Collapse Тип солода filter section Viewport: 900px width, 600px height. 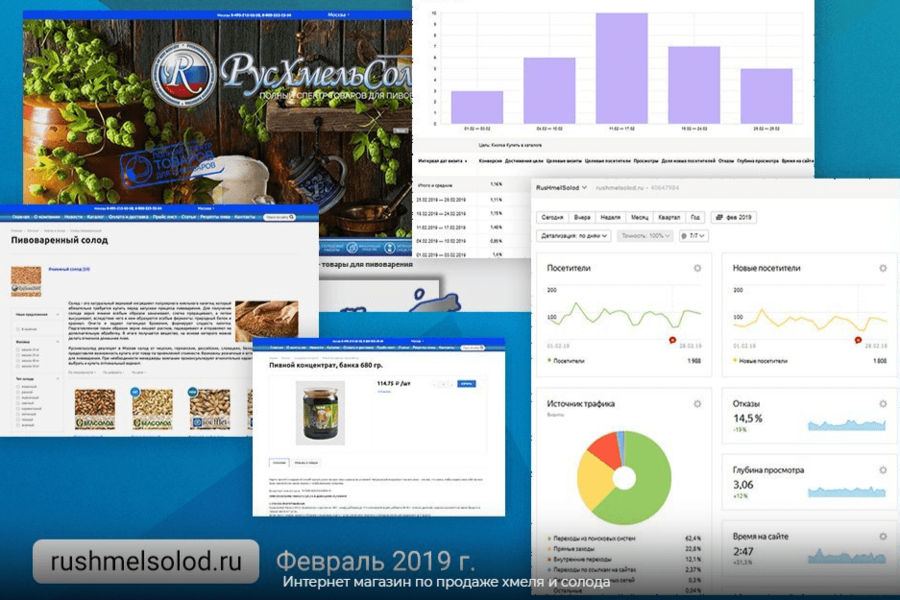(x=57, y=379)
